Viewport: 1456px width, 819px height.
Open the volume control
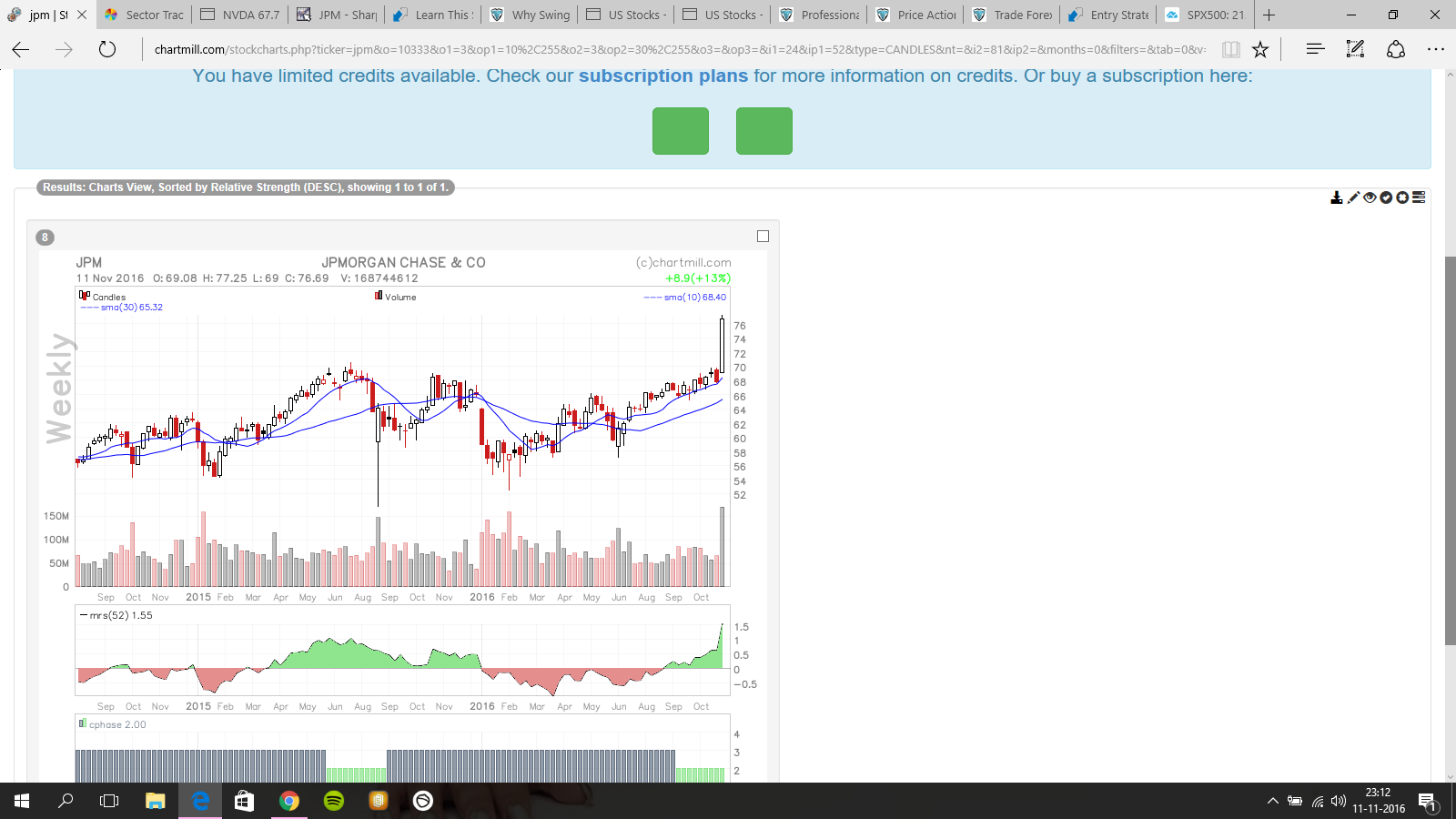(1338, 801)
